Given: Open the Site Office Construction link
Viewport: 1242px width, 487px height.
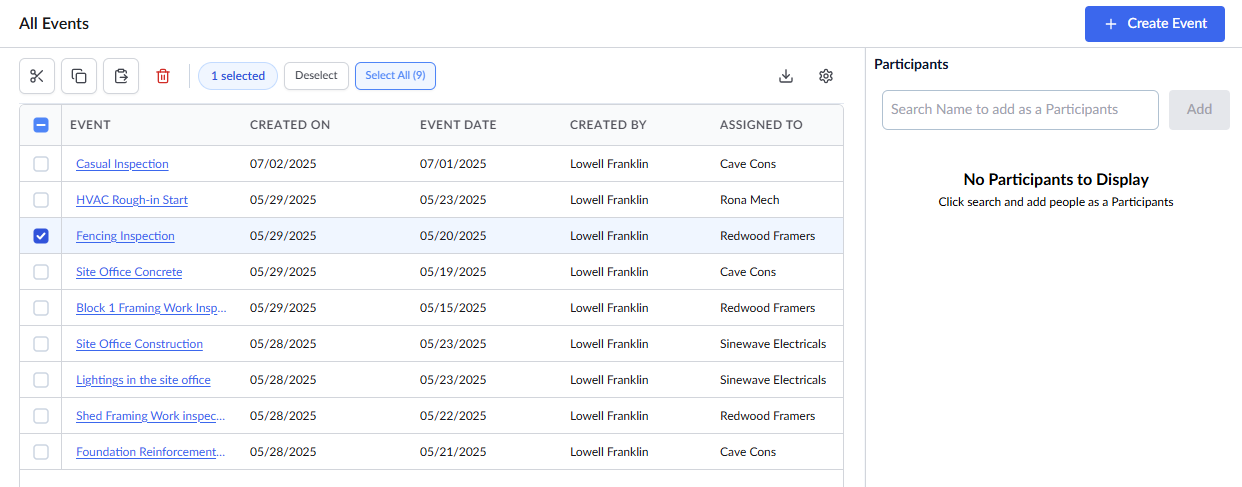Looking at the screenshot, I should click(x=139, y=344).
